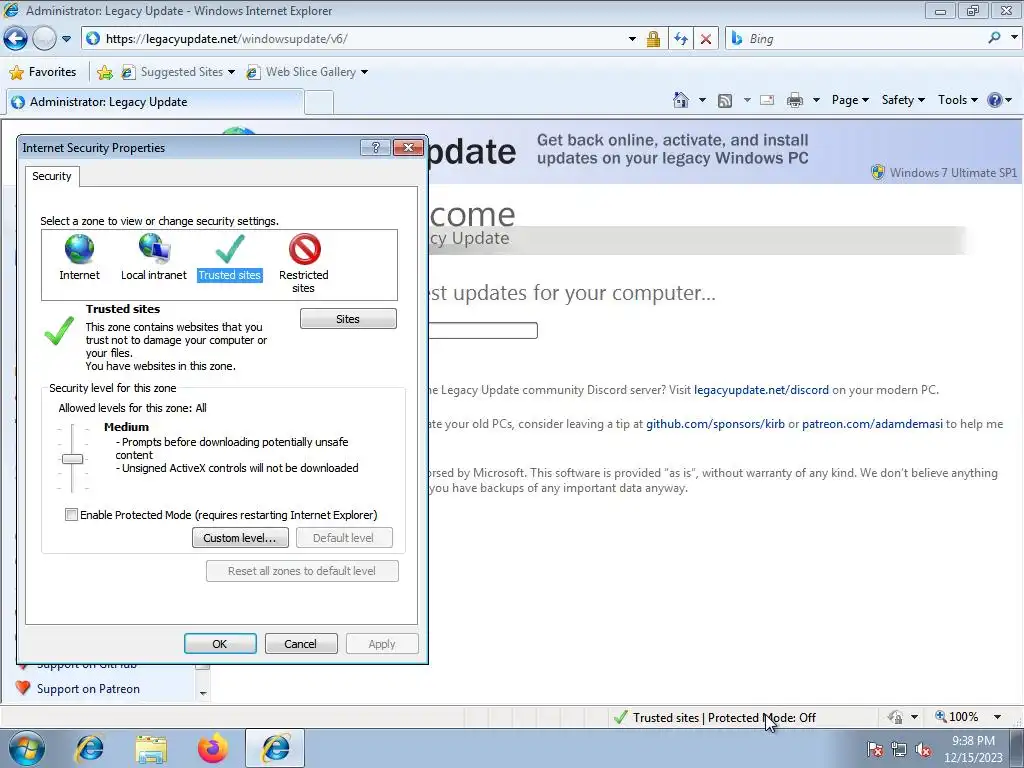Click the Read Mail icon
1024x768 pixels.
pos(767,100)
